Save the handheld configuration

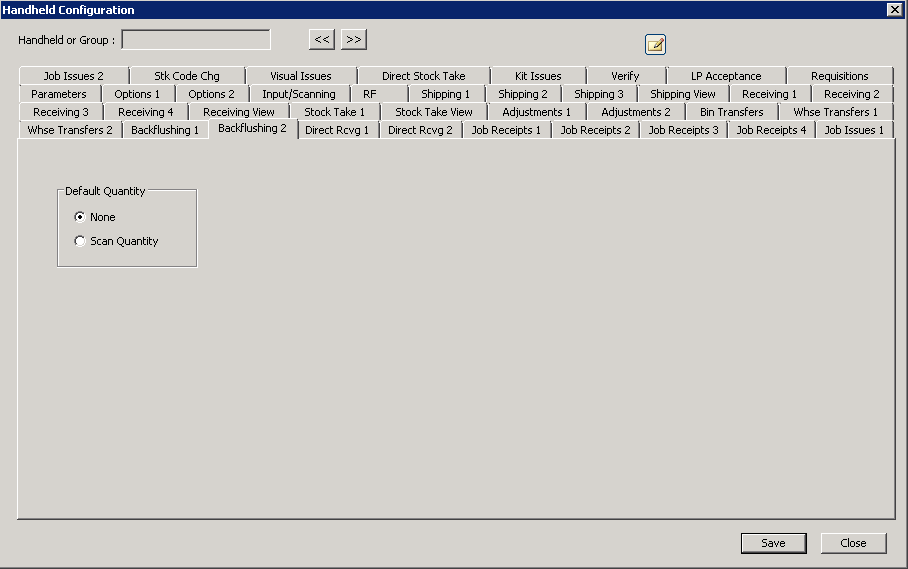[x=773, y=543]
